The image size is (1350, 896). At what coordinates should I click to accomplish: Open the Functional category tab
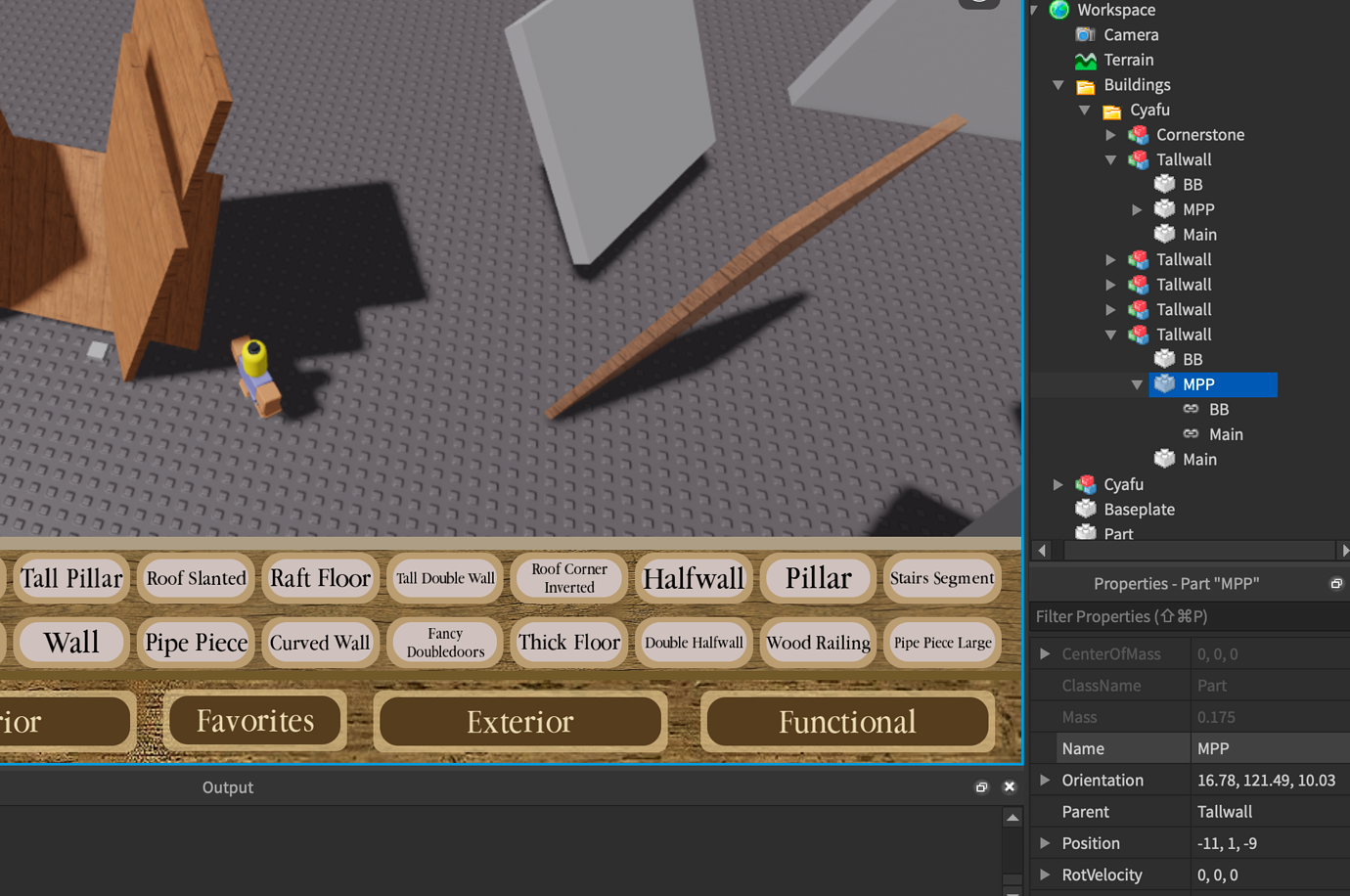coord(847,722)
